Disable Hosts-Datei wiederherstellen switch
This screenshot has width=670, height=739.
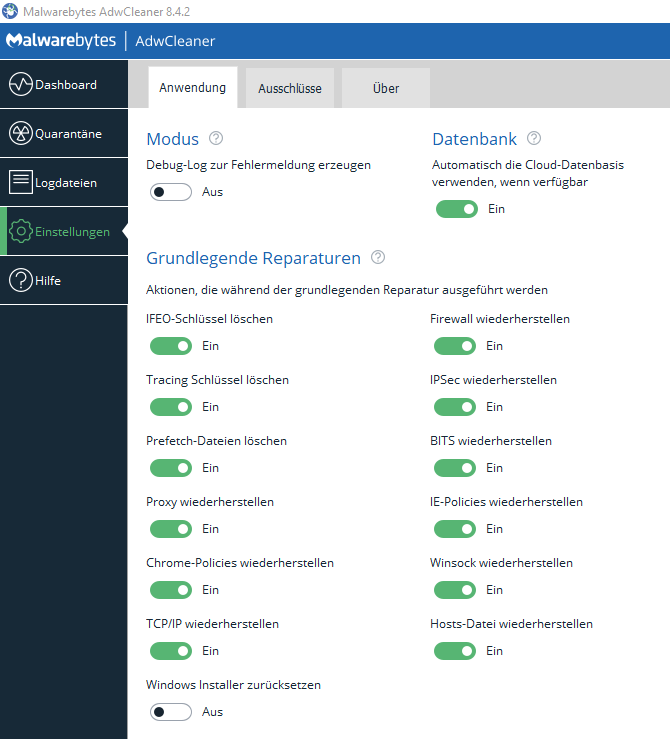(x=455, y=651)
